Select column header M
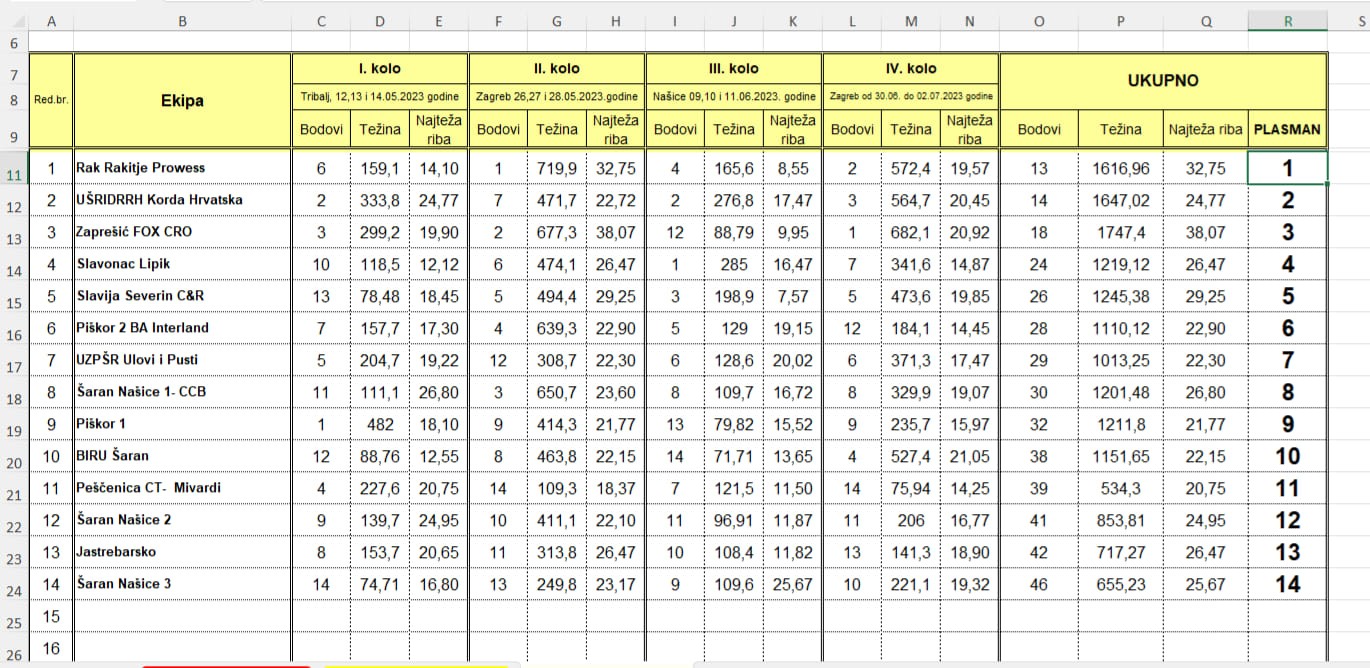This screenshot has width=1370, height=668. tap(911, 22)
